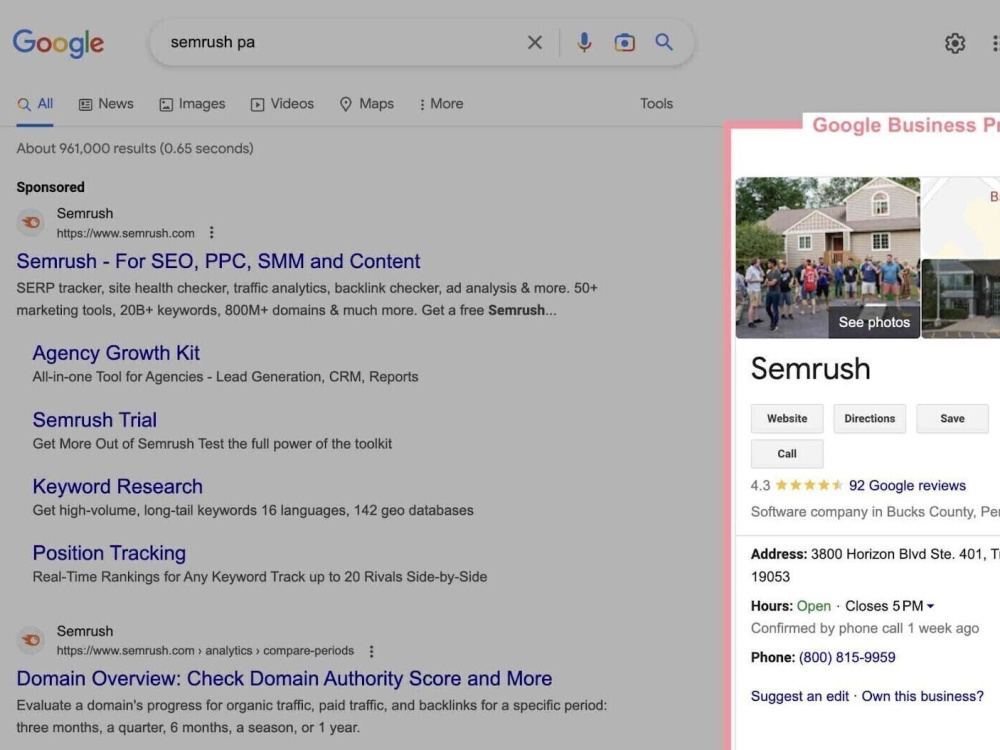Open the Keyword Research sitelink
Screen dimensions: 1000x750
[x=117, y=487]
